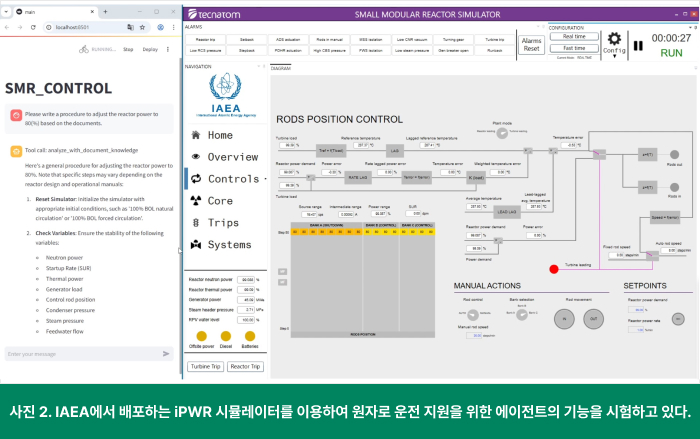
Task: Click the pause simulation icon
Action: click(638, 46)
